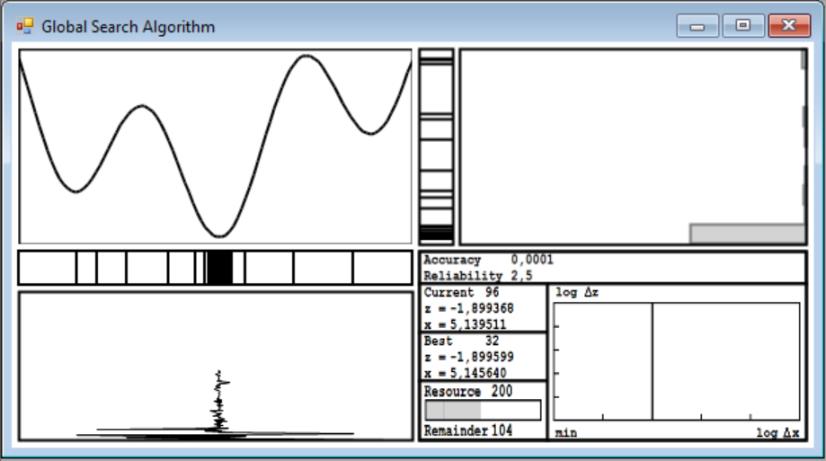The height and width of the screenshot is (461, 826).
Task: Click the vertical trial-values strip
Action: 436,146
